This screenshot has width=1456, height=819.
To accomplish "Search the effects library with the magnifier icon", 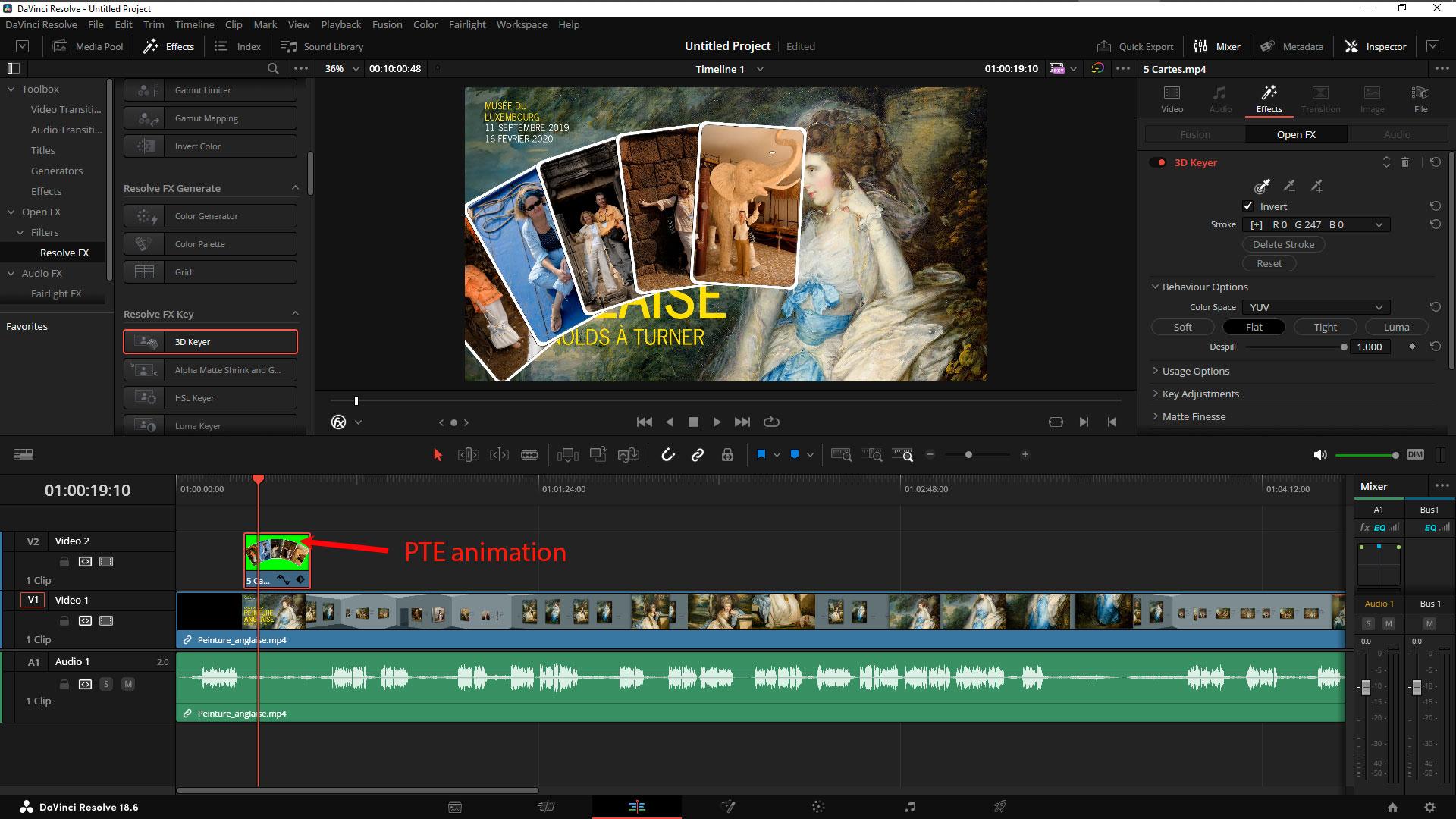I will pyautogui.click(x=273, y=68).
